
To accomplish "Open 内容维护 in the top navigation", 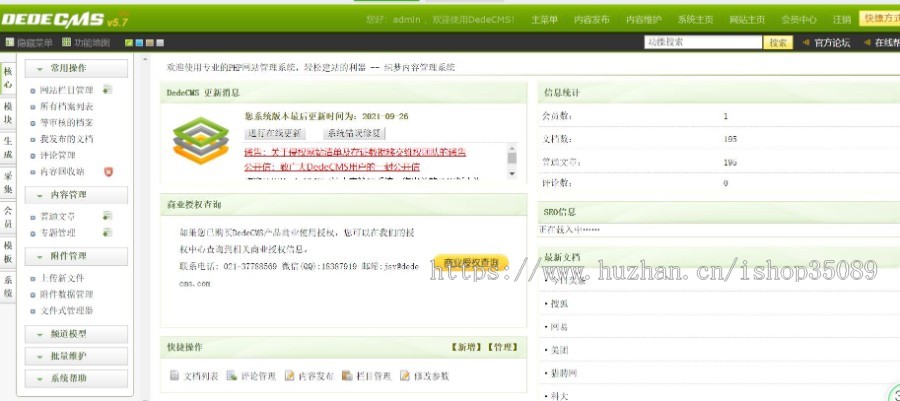I will point(643,20).
